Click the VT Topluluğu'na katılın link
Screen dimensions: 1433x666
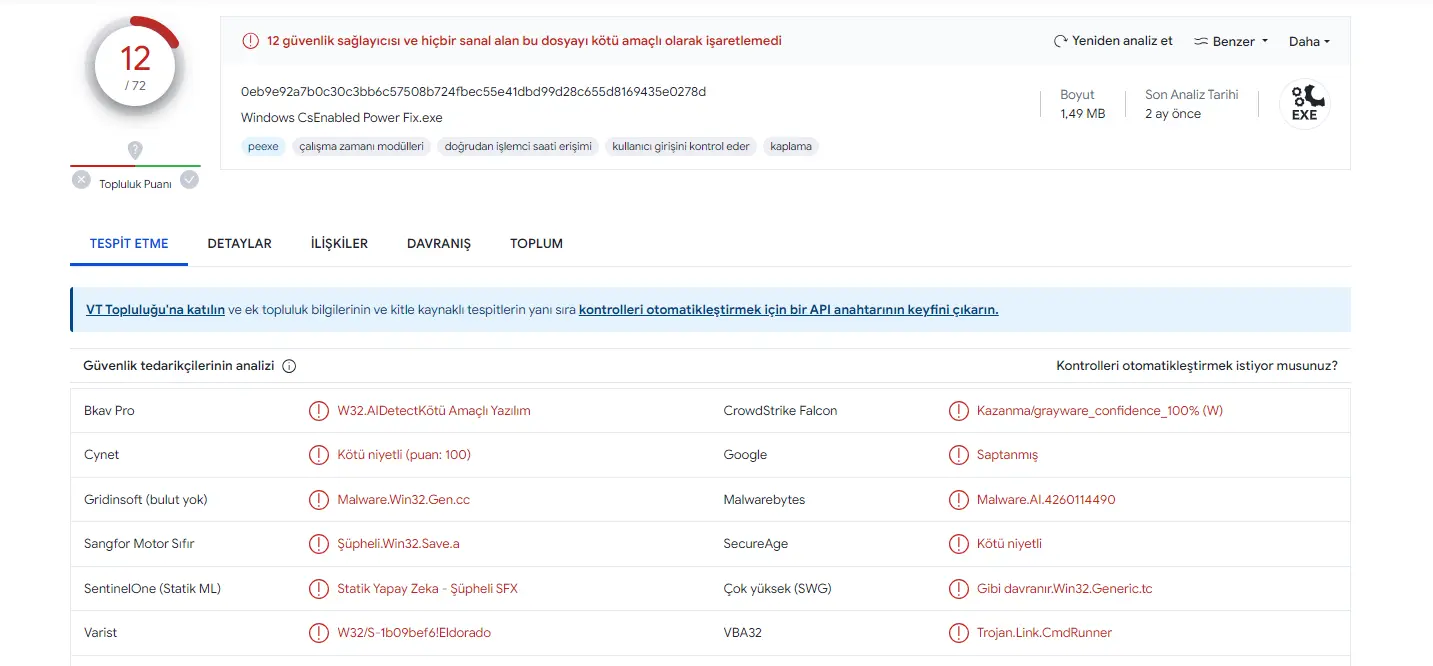pyautogui.click(x=155, y=310)
